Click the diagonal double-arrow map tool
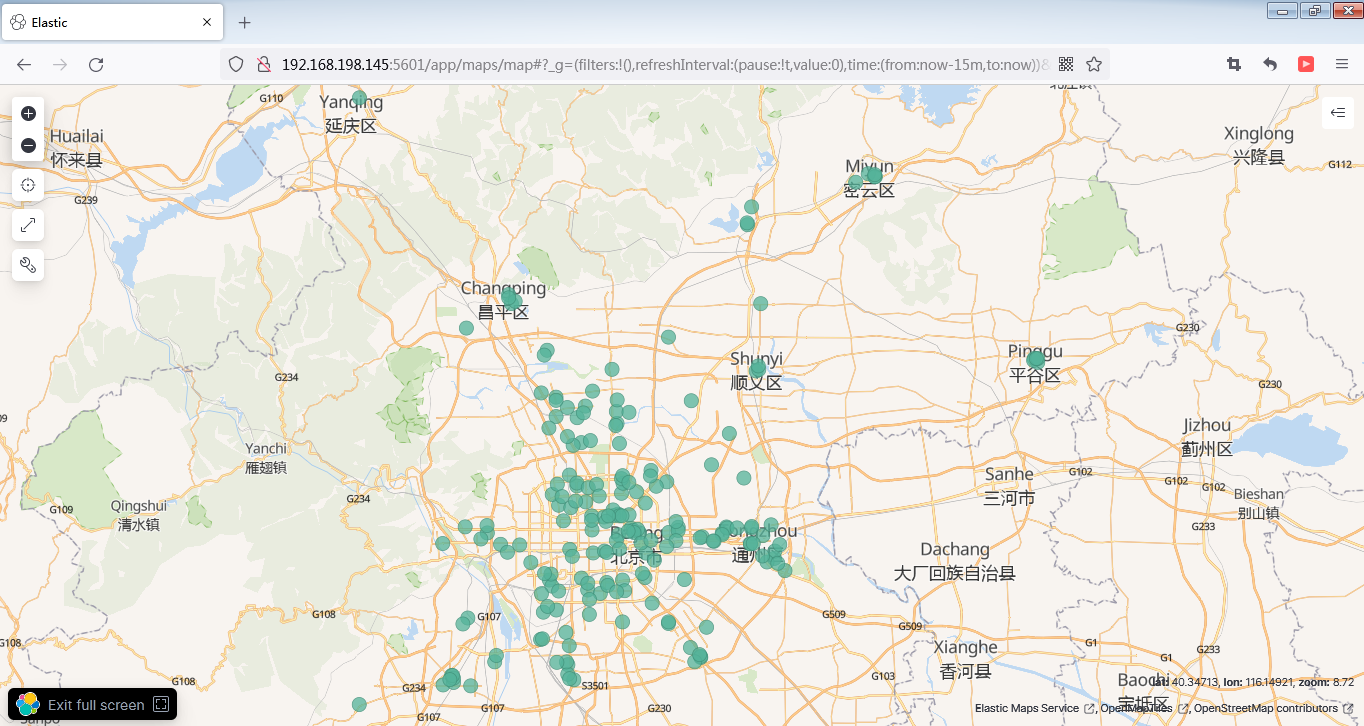Viewport: 1364px width, 726px height. [28, 225]
